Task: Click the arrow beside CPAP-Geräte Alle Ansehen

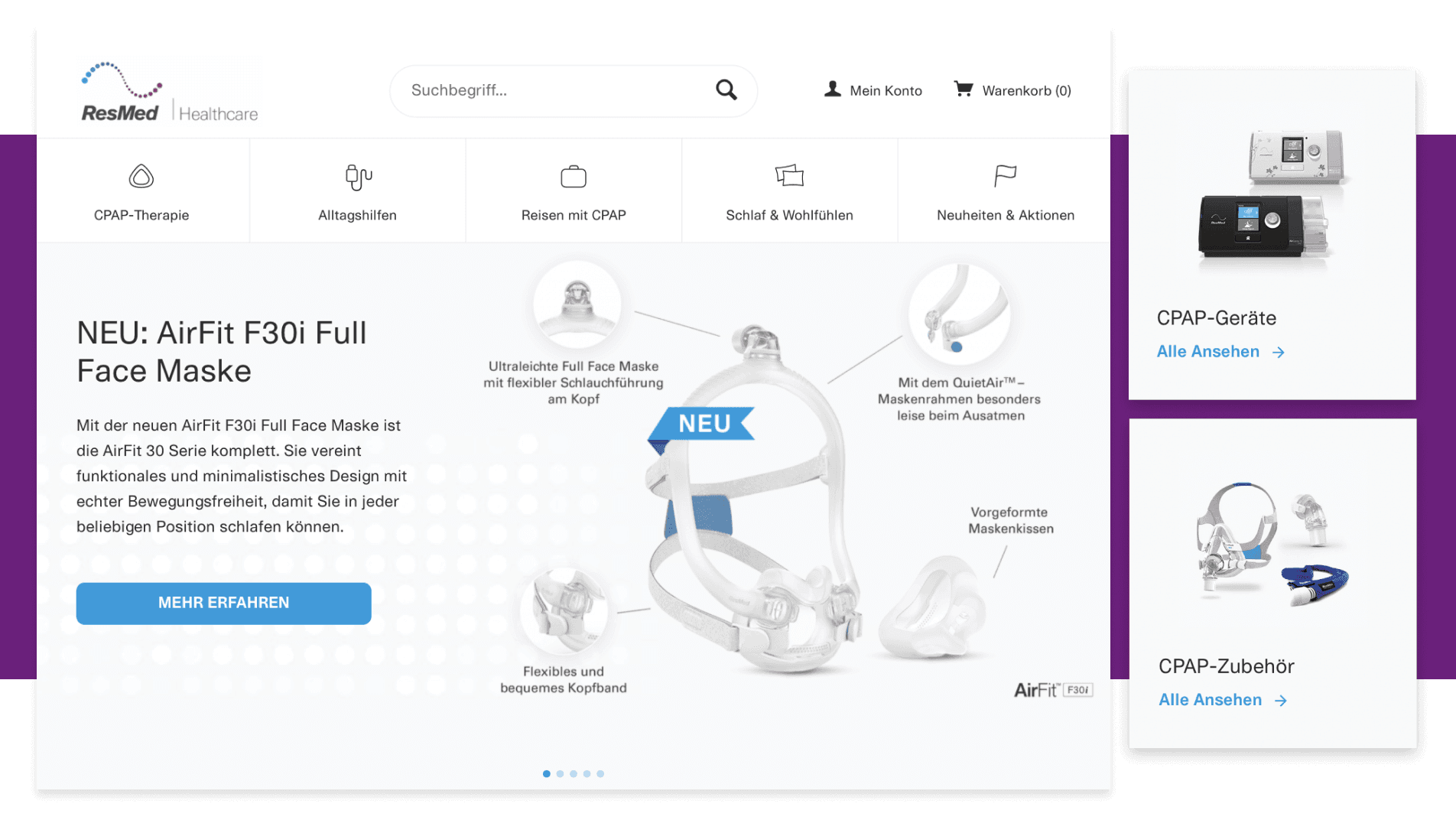Action: (x=1278, y=353)
